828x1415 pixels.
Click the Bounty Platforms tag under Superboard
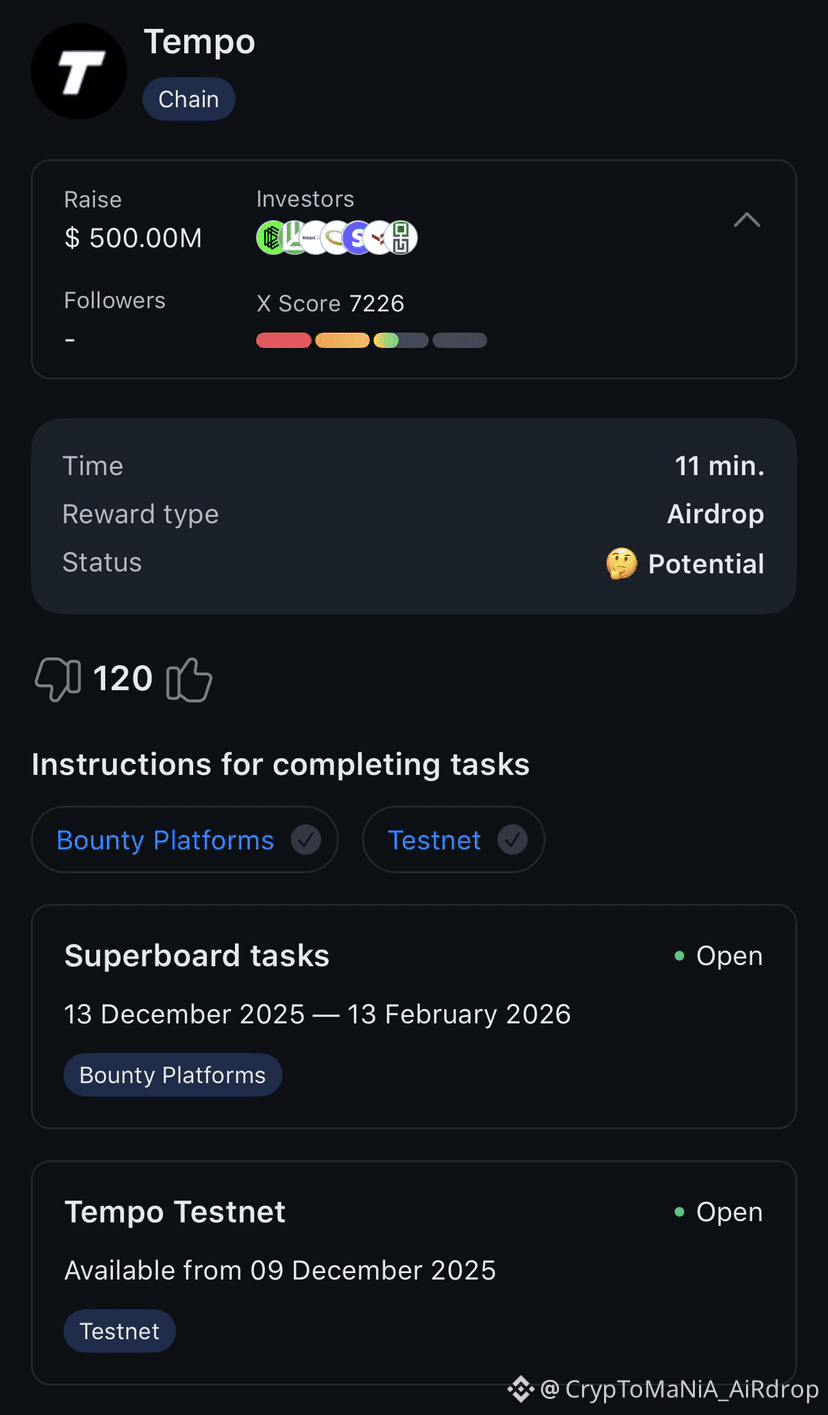tap(173, 1075)
